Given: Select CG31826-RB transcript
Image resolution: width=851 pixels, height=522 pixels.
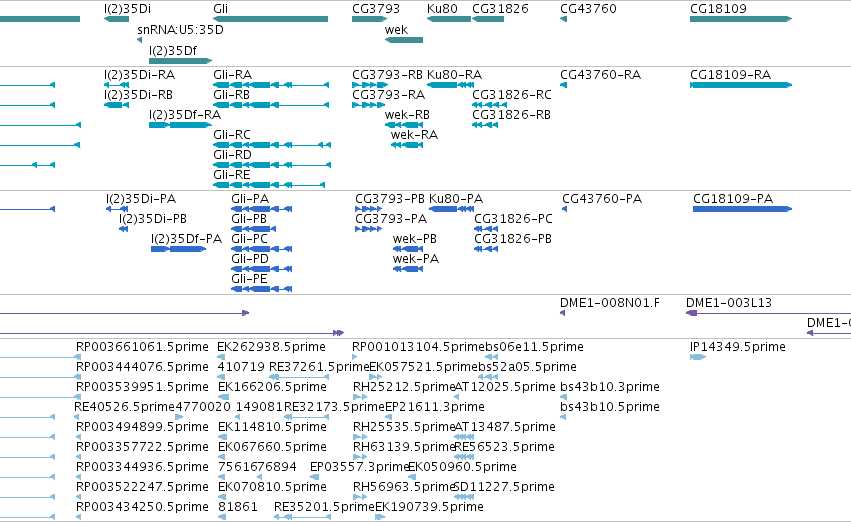Looking at the screenshot, I should point(511,115).
